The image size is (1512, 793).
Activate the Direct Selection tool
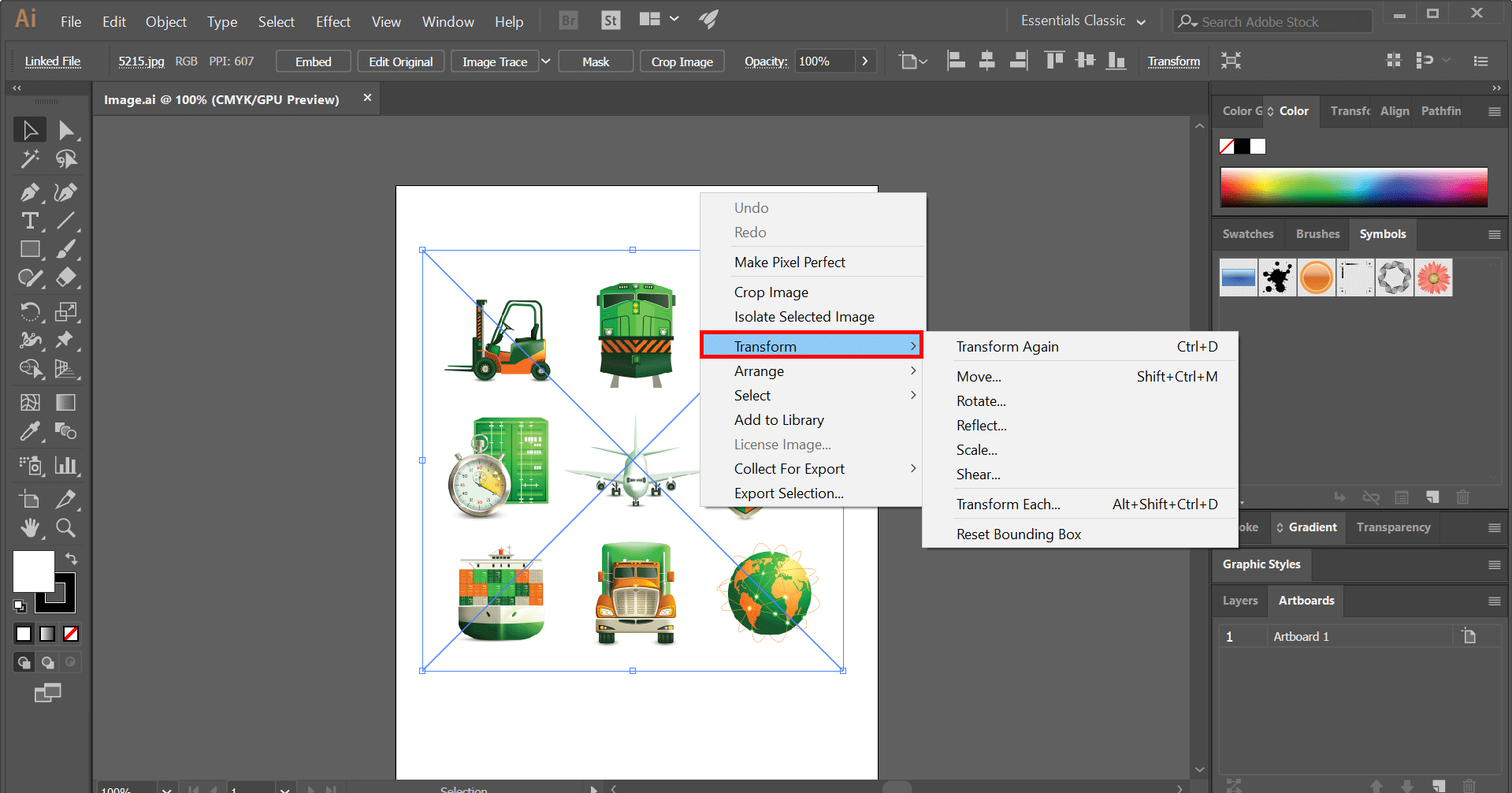click(66, 130)
